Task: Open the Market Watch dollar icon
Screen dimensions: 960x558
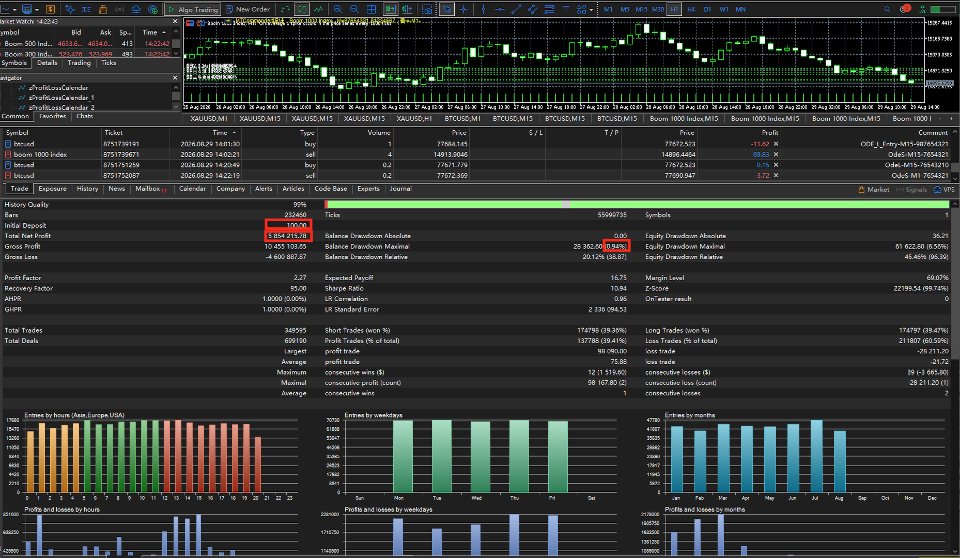Action: (x=50, y=9)
